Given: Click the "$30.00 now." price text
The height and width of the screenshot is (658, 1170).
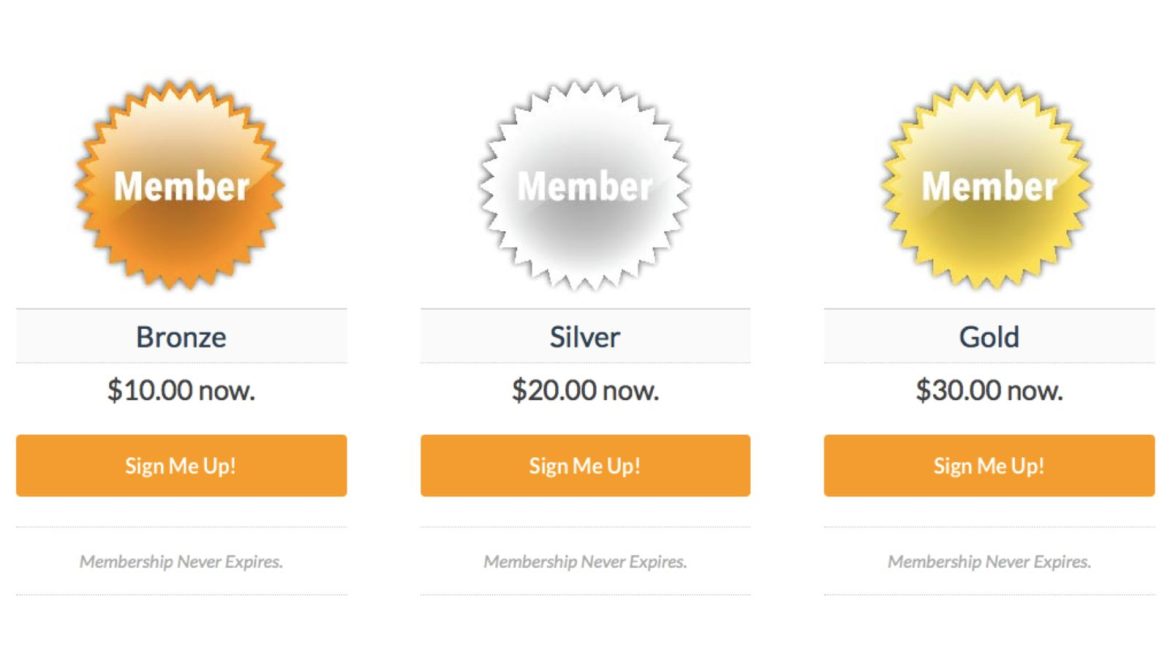Looking at the screenshot, I should pos(988,390).
